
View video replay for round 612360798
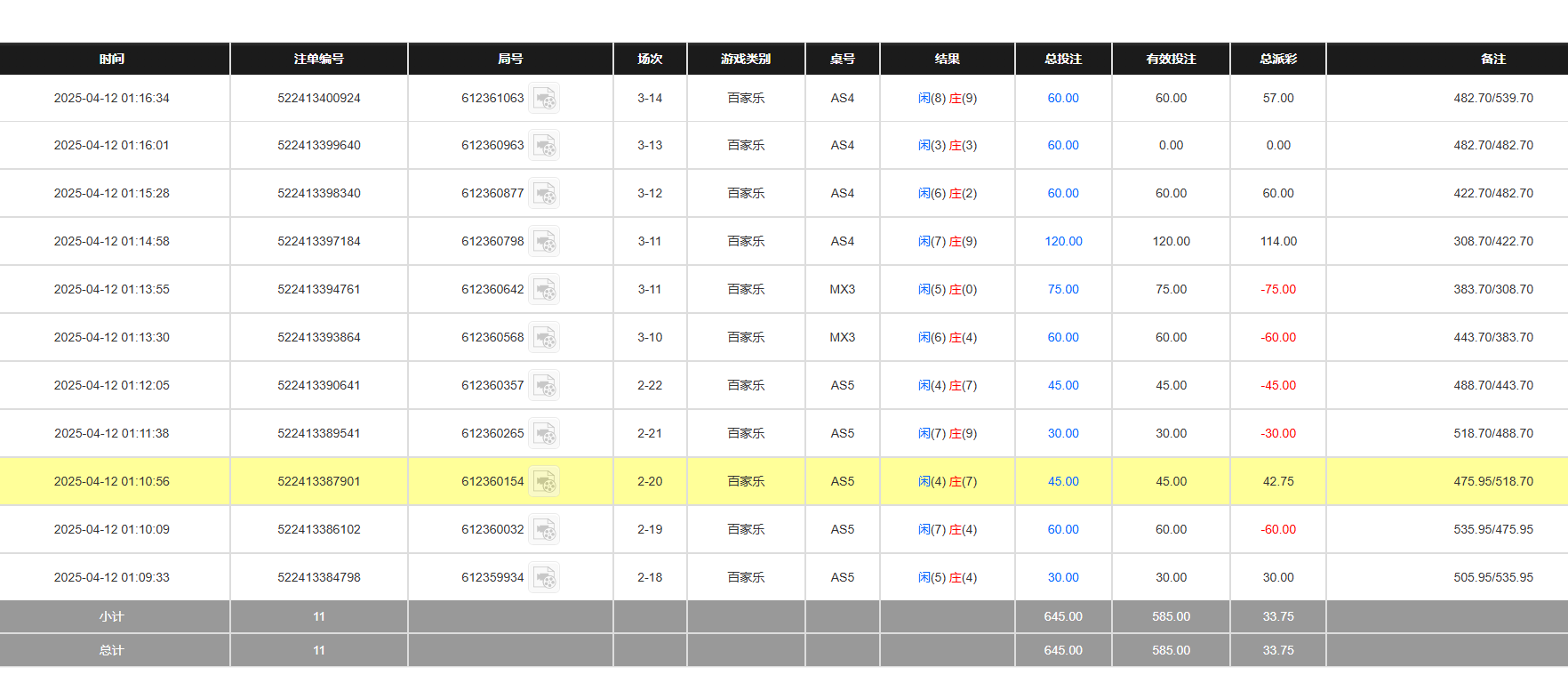click(544, 241)
